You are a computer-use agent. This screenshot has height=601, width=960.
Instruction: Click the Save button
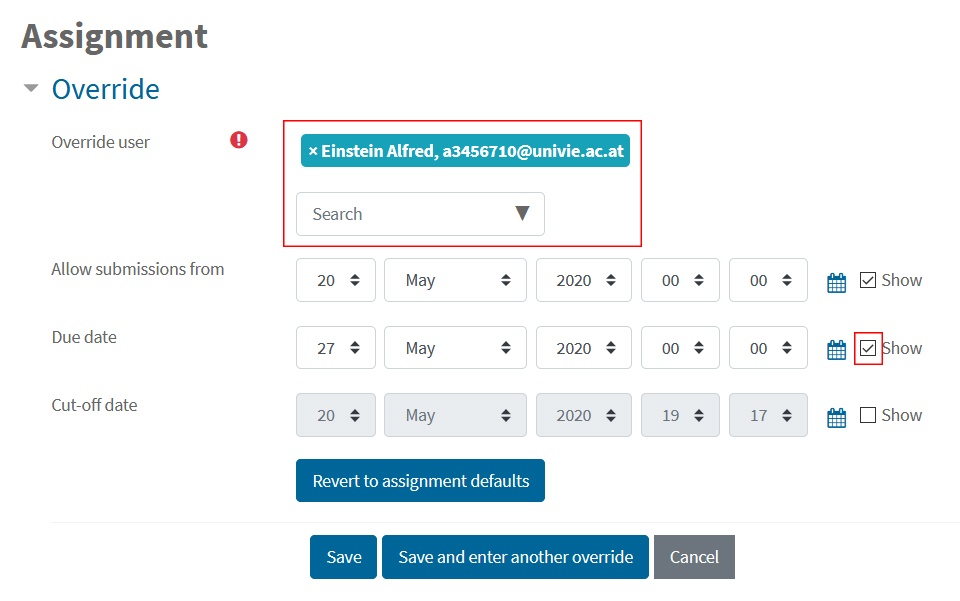pos(343,557)
